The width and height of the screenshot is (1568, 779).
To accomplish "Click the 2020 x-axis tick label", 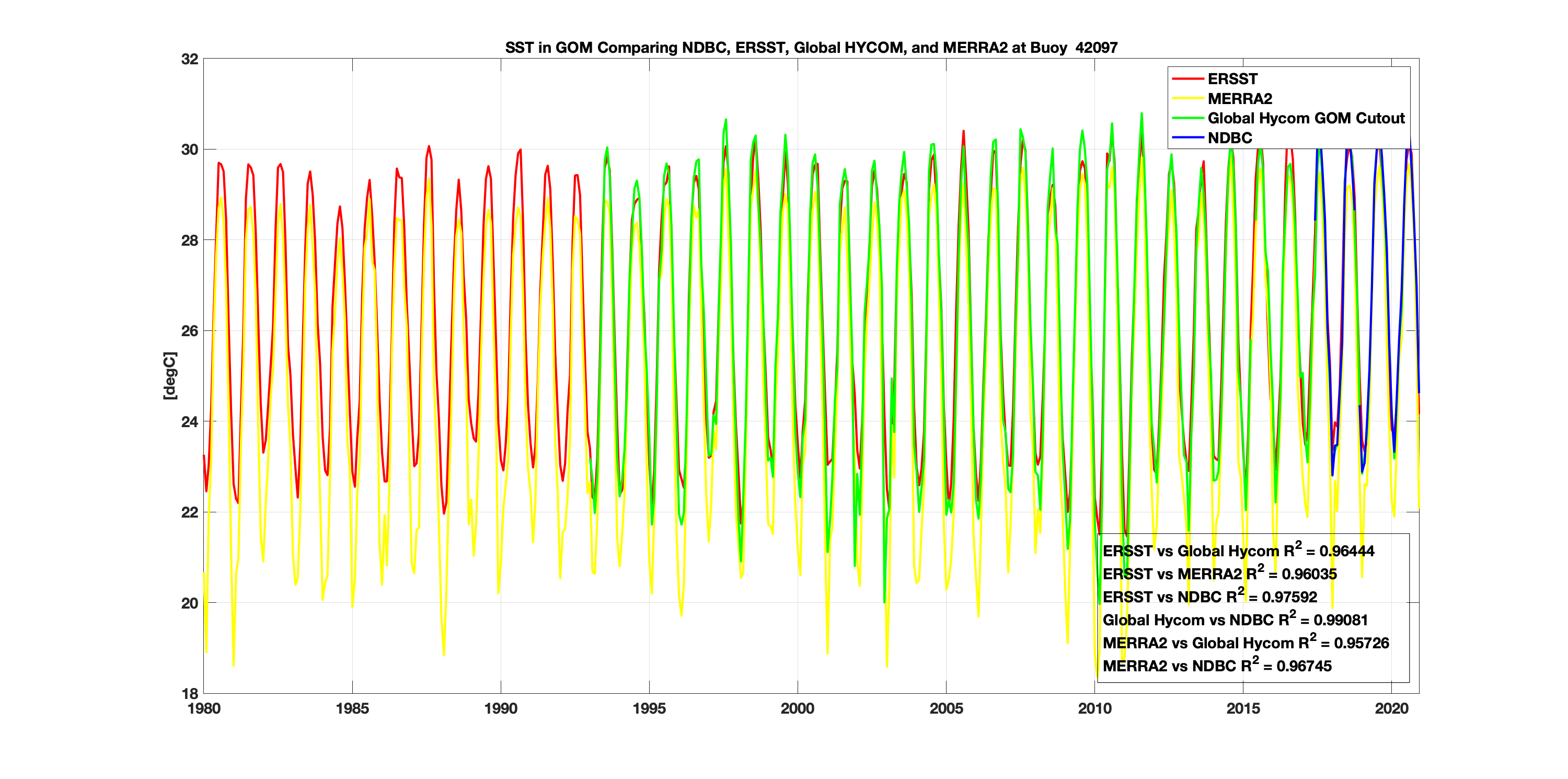I will tap(1391, 708).
